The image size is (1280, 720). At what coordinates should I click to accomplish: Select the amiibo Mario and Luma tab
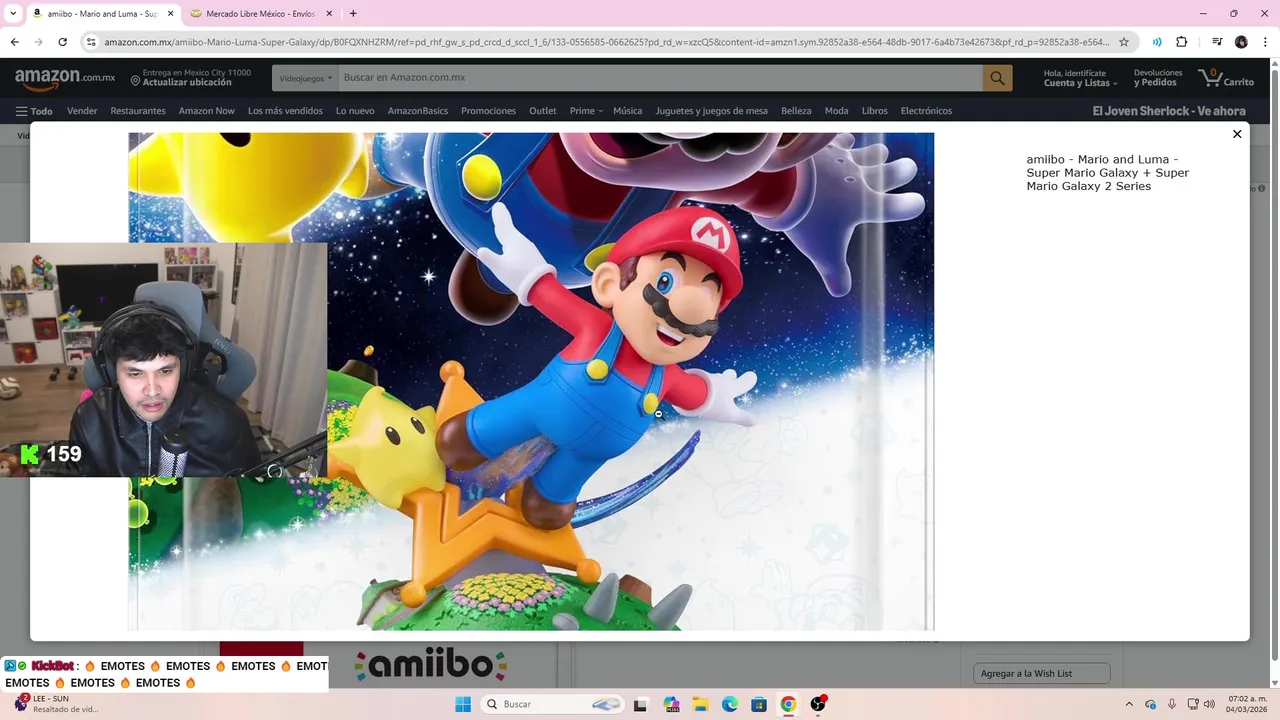tap(102, 14)
